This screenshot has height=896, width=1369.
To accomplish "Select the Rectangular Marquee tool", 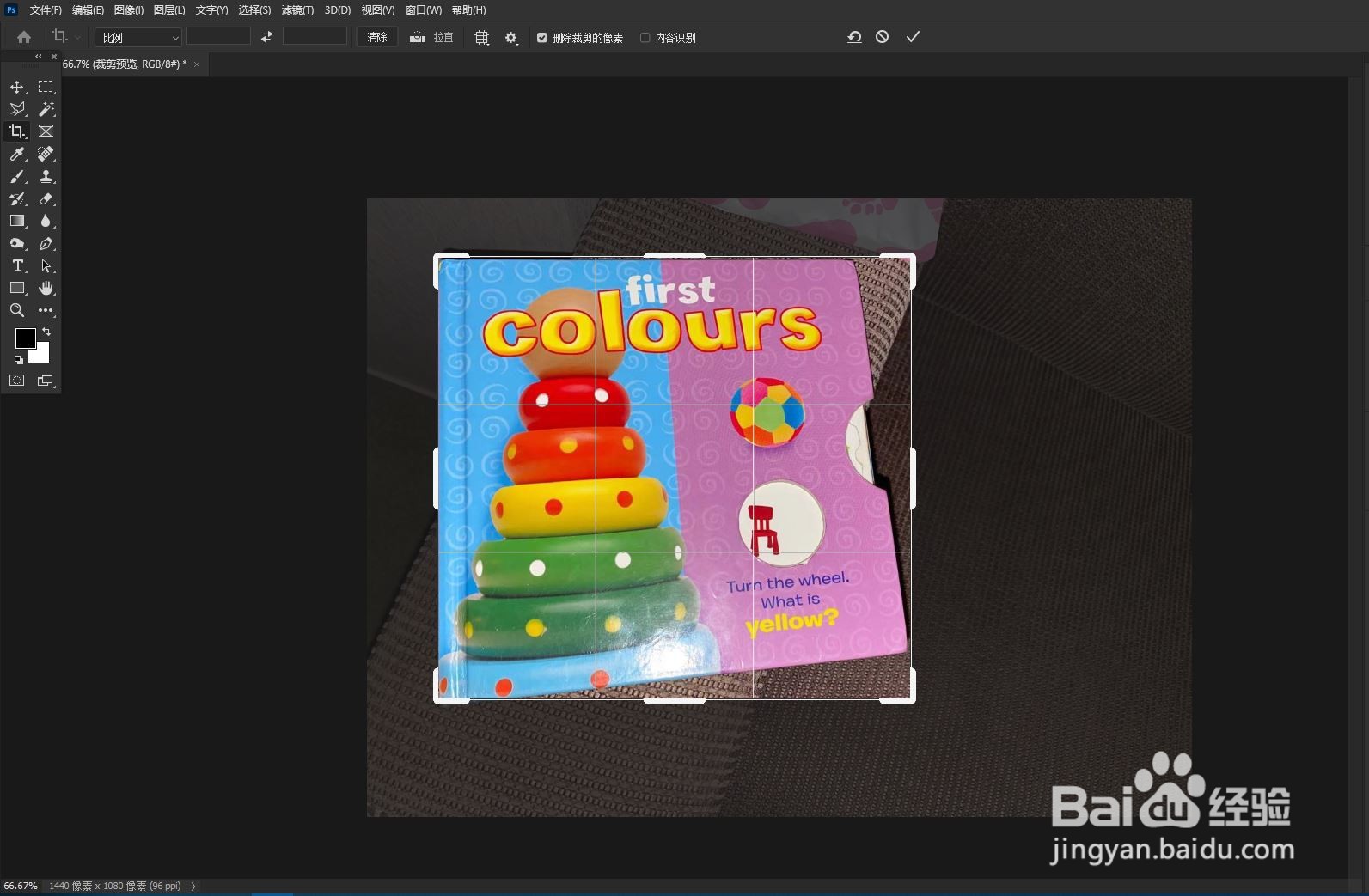I will point(46,87).
